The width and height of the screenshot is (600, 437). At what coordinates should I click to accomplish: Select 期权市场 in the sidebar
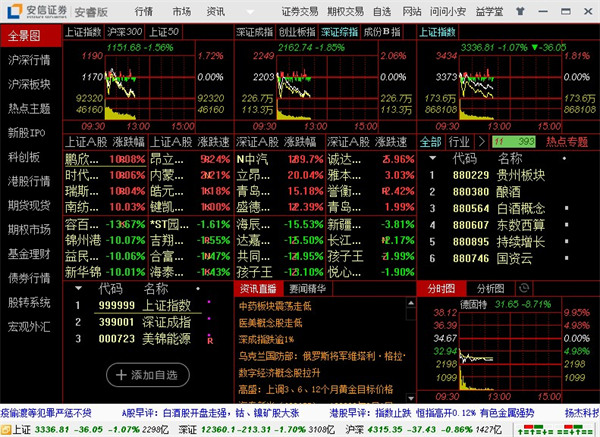(x=29, y=230)
